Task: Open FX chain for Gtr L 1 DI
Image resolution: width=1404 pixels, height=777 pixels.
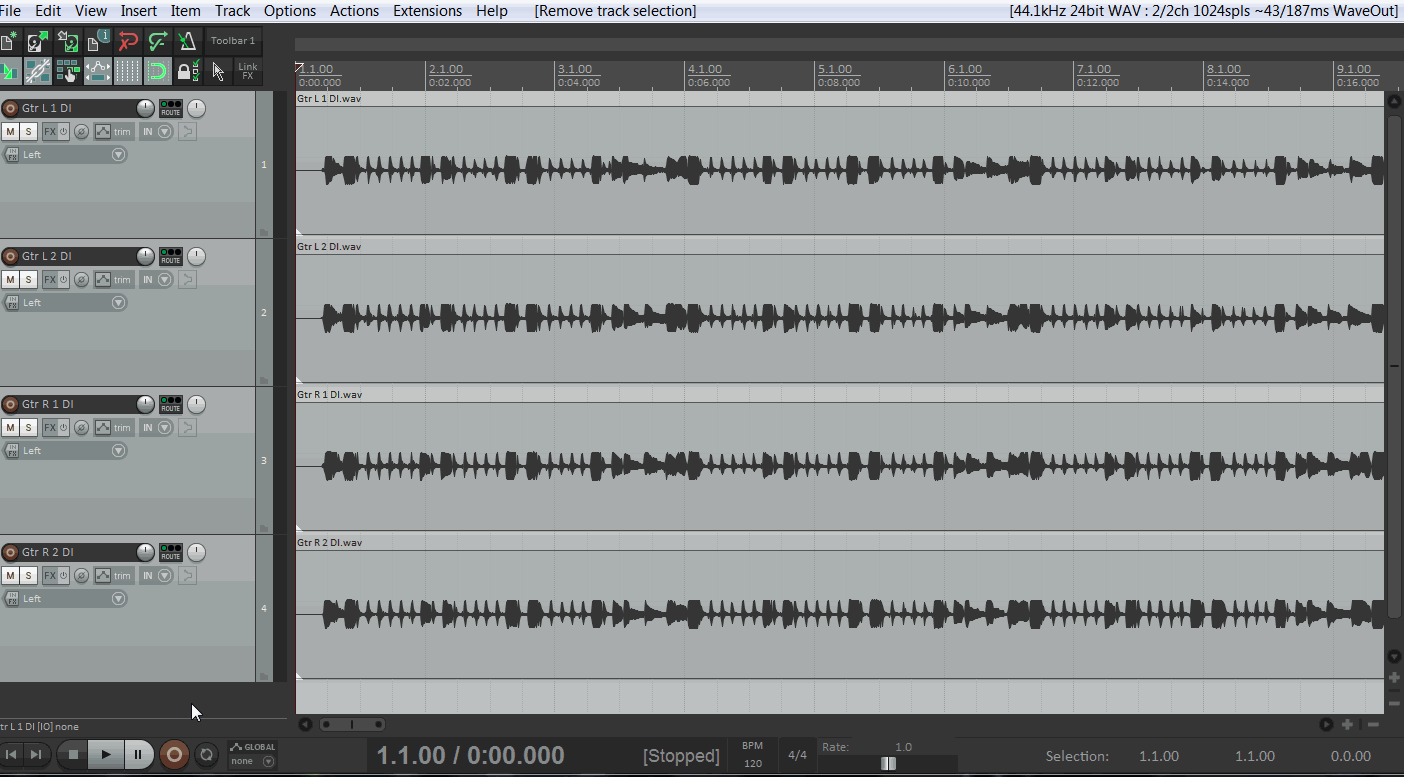Action: click(49, 132)
